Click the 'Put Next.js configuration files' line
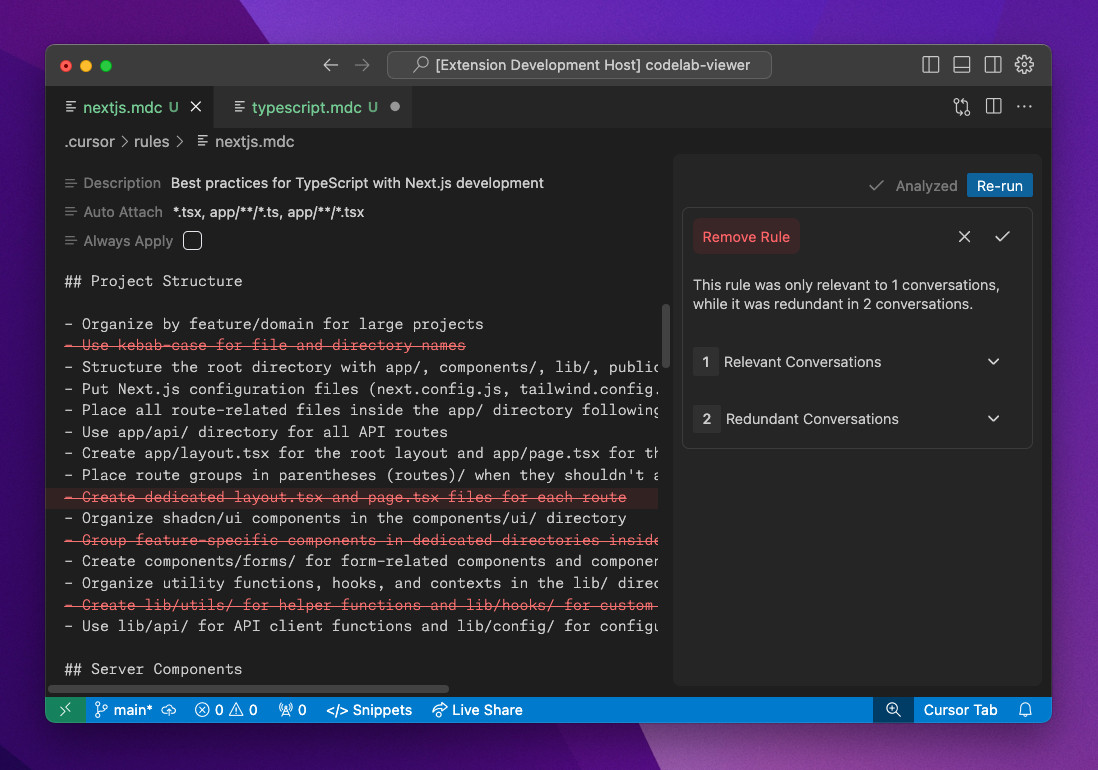This screenshot has width=1098, height=770. coord(361,388)
